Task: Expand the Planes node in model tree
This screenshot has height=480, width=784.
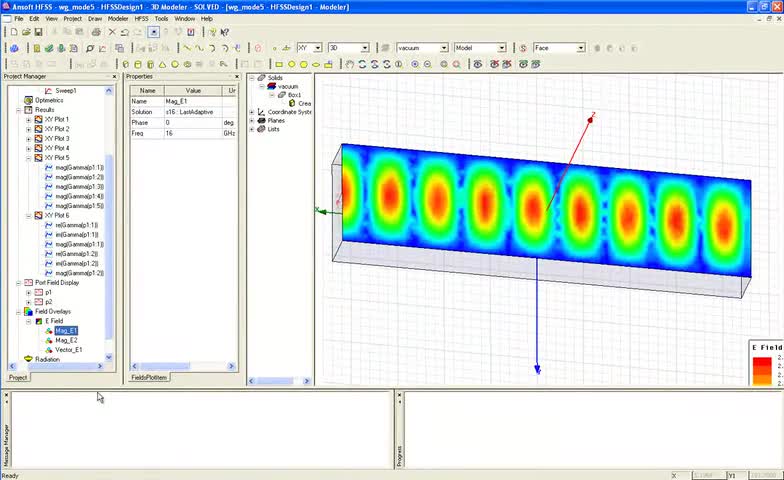Action: 252,120
